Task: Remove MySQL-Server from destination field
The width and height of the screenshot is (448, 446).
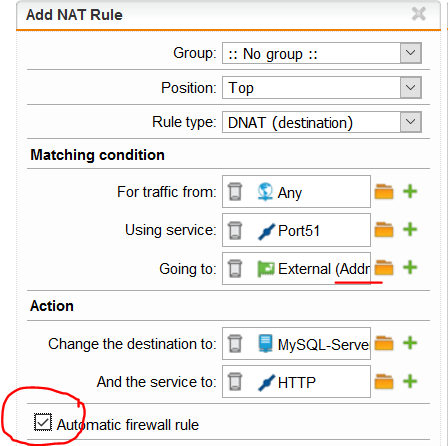Action: click(x=235, y=343)
